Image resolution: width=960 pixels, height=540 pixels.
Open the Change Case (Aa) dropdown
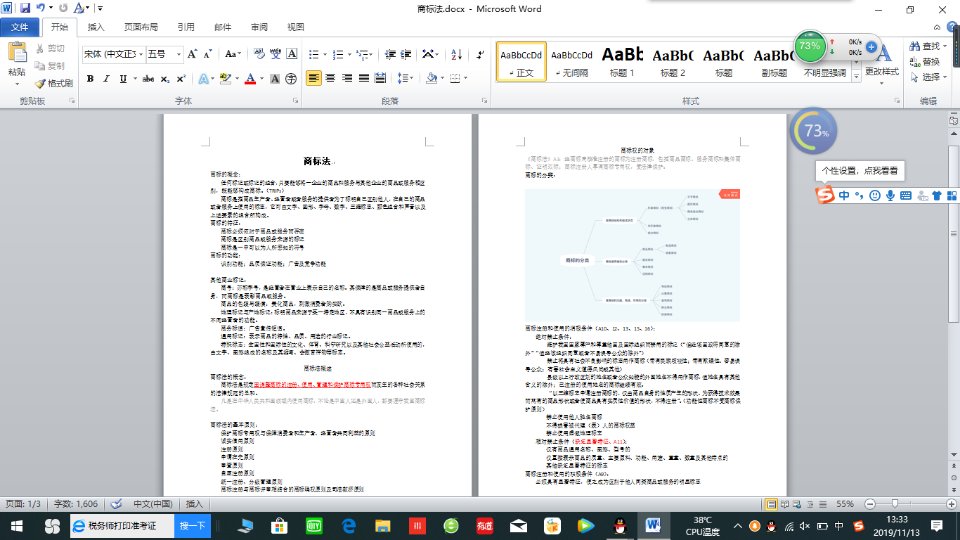(233, 54)
